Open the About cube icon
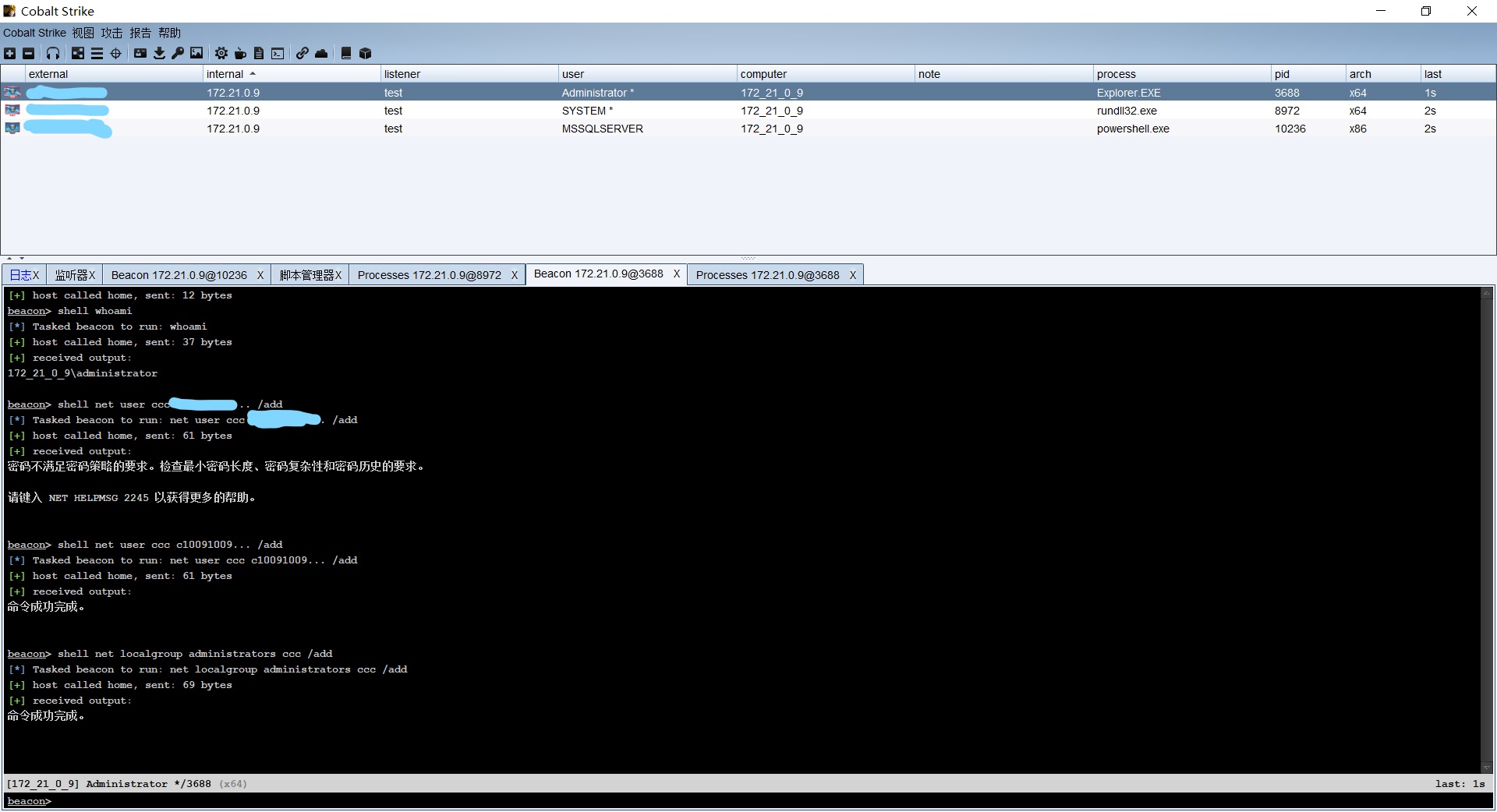Viewport: 1497px width, 812px height. pos(365,53)
